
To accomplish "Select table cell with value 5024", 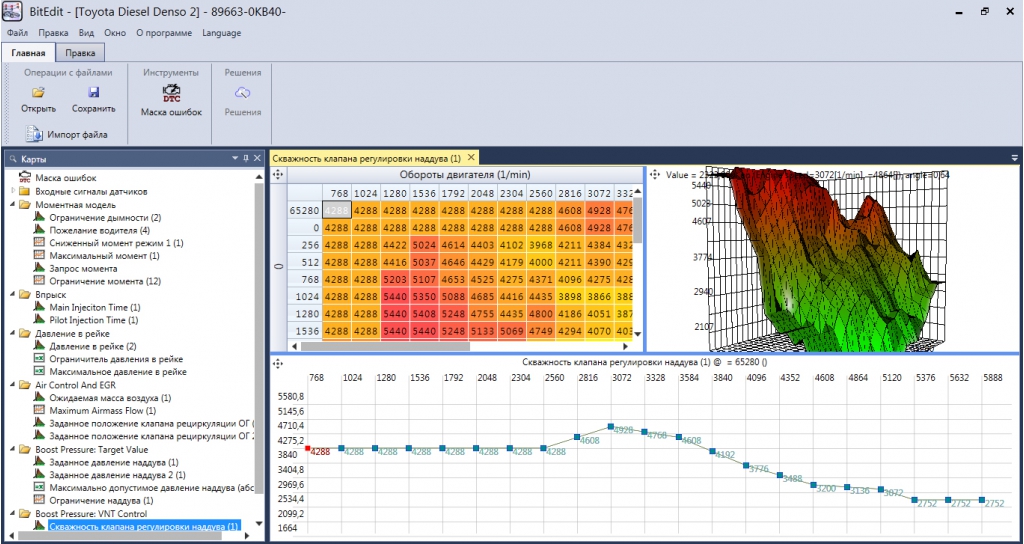I will [424, 245].
